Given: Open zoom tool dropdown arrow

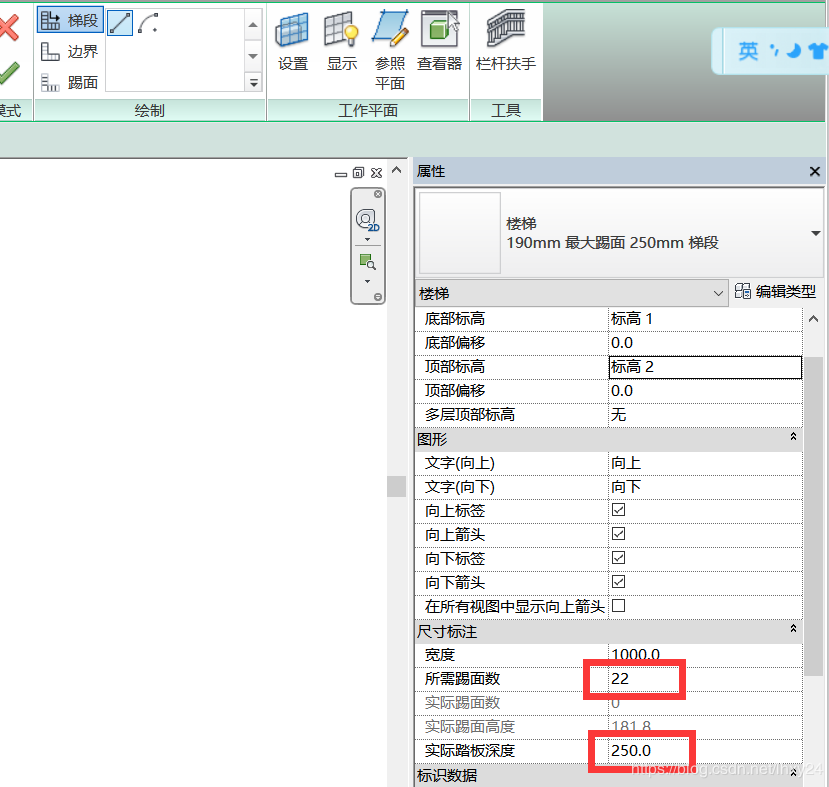Looking at the screenshot, I should [x=367, y=281].
